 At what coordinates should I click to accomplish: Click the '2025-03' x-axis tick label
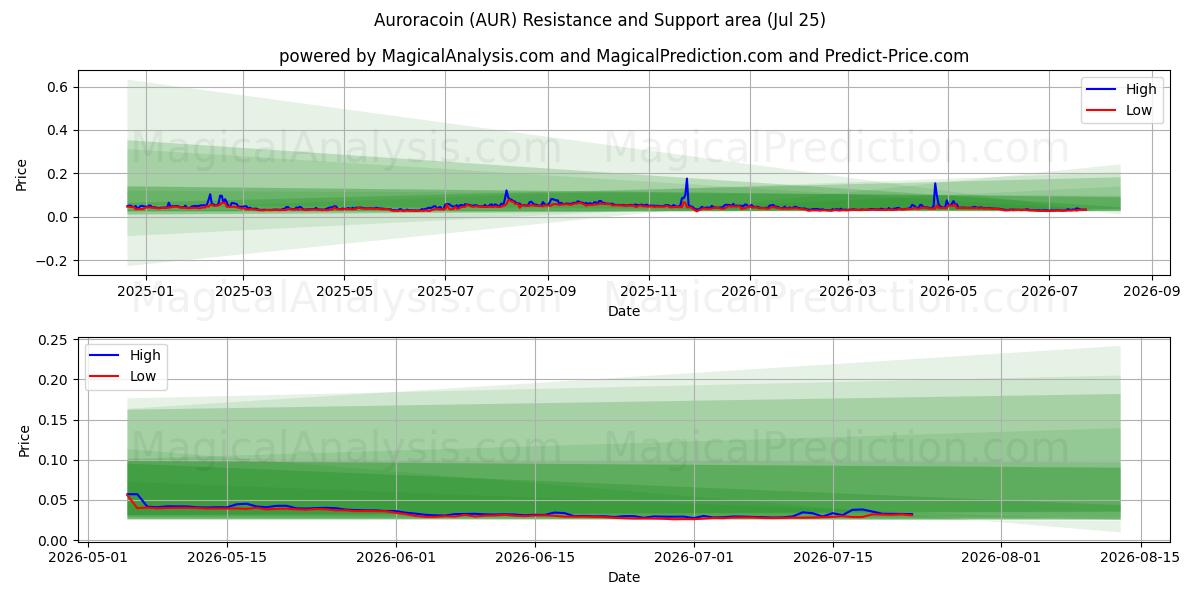click(x=242, y=294)
